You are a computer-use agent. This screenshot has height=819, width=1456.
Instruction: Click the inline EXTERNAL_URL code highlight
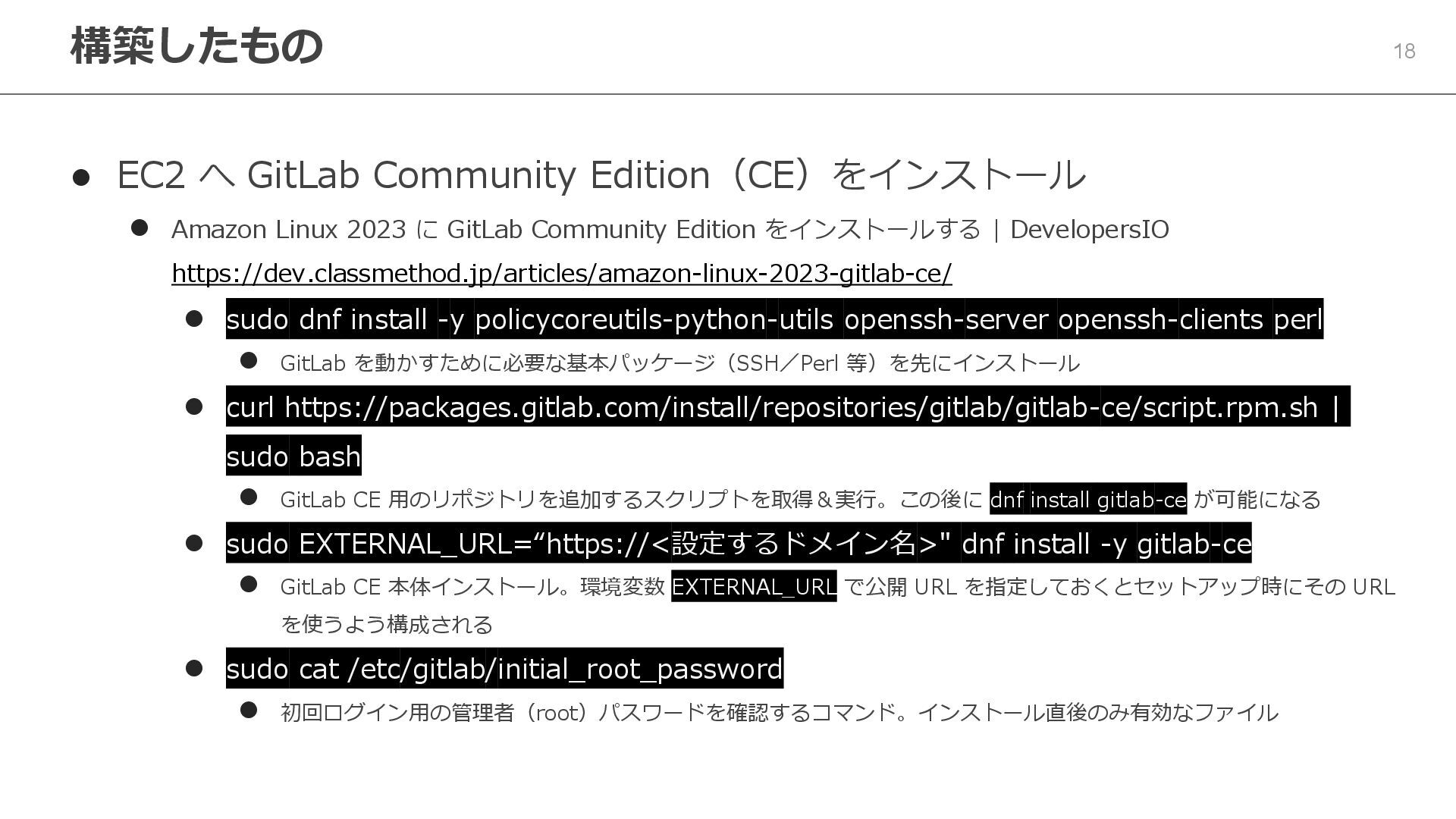(x=753, y=586)
